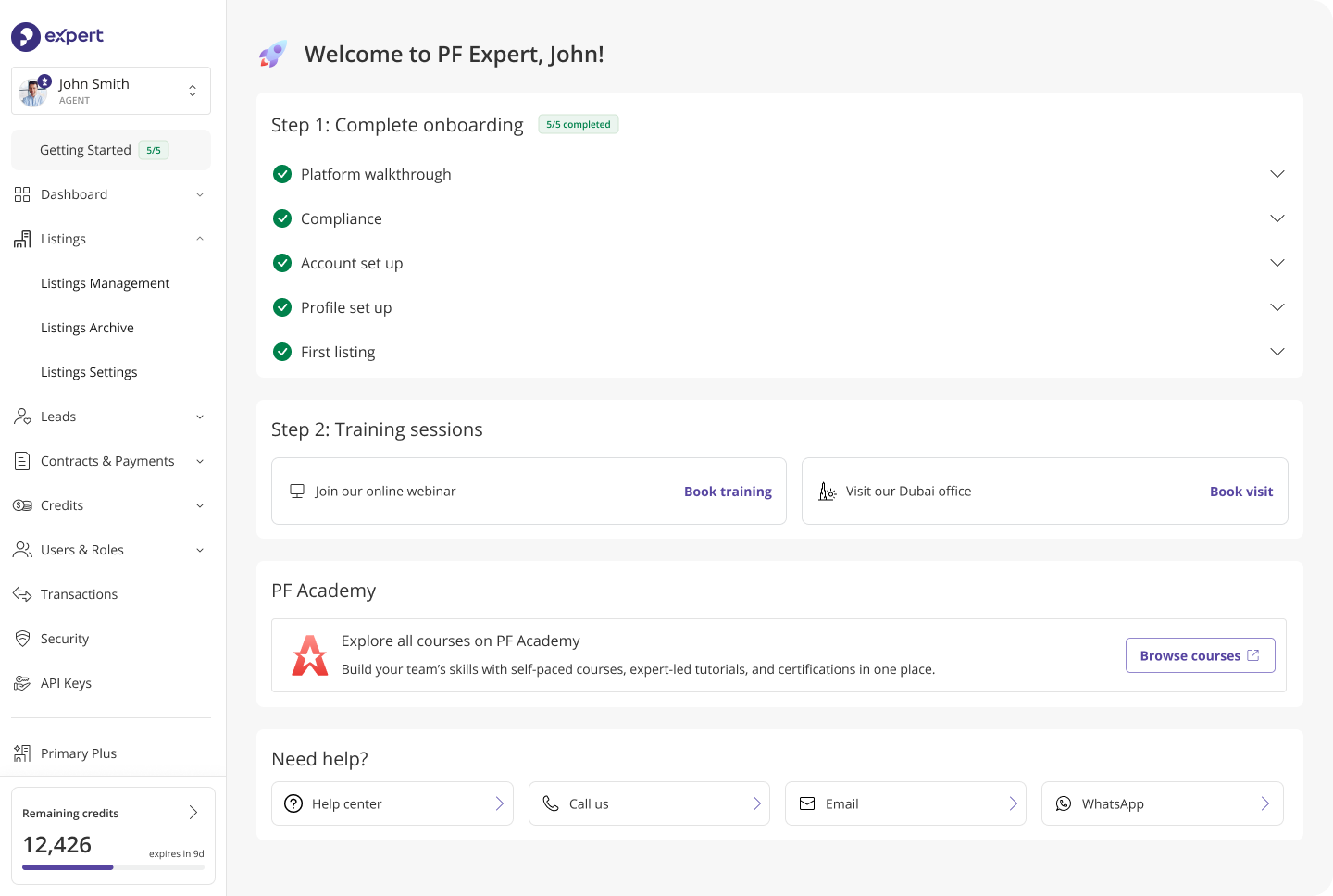Click the API Keys icon

(22, 683)
